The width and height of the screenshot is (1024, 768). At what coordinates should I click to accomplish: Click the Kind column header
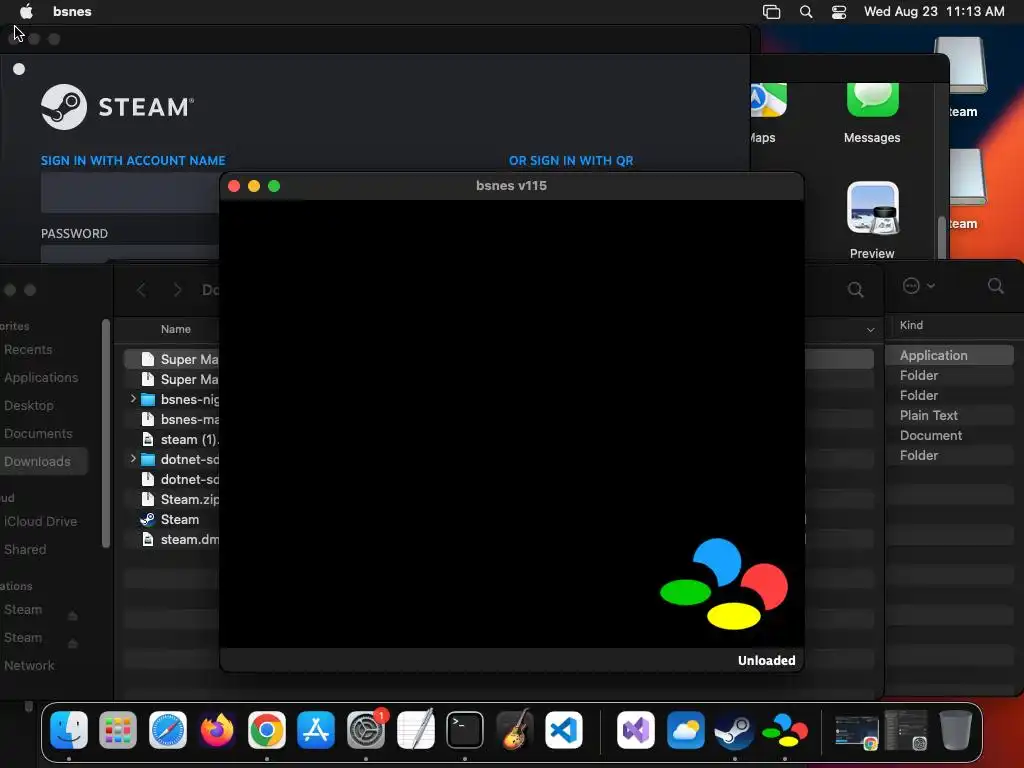coord(911,325)
